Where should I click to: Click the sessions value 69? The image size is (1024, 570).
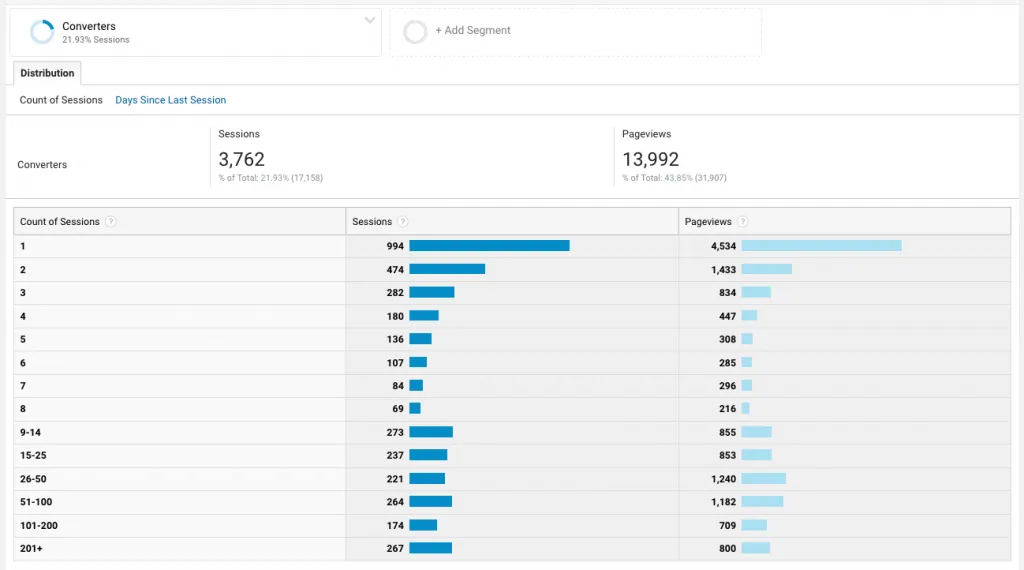pyautogui.click(x=398, y=409)
